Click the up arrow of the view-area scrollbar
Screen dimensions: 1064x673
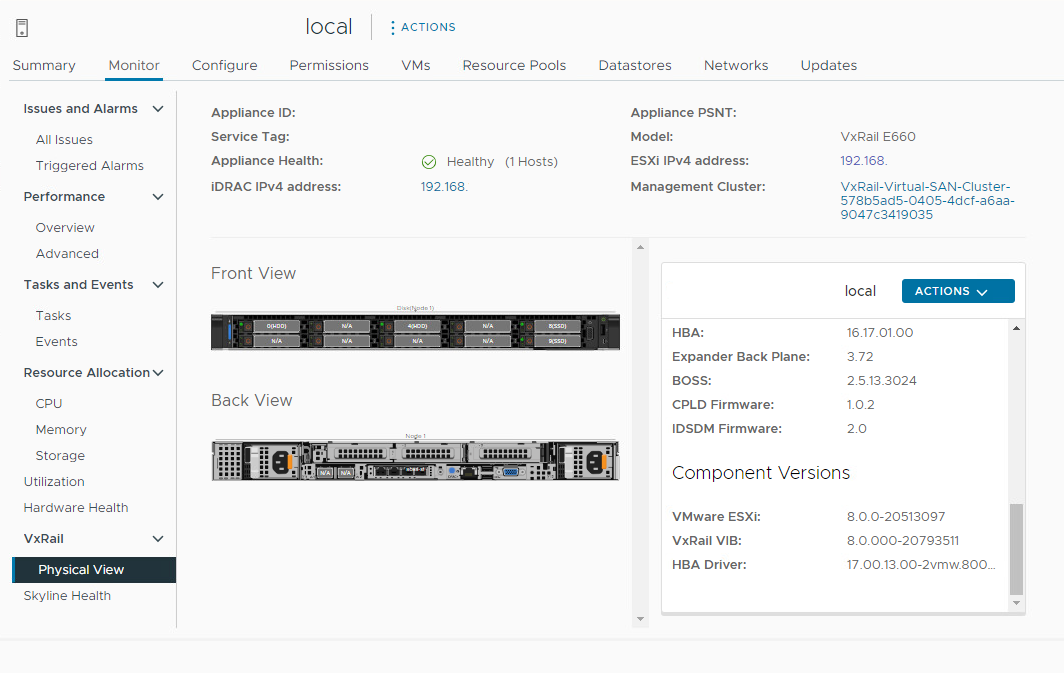(x=640, y=248)
